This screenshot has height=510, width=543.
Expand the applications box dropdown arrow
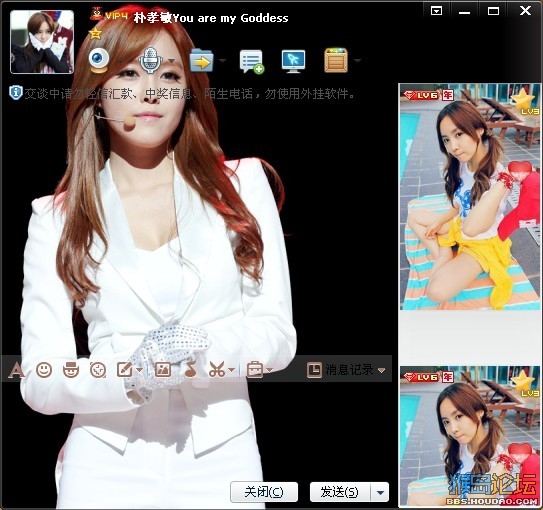tap(357, 61)
